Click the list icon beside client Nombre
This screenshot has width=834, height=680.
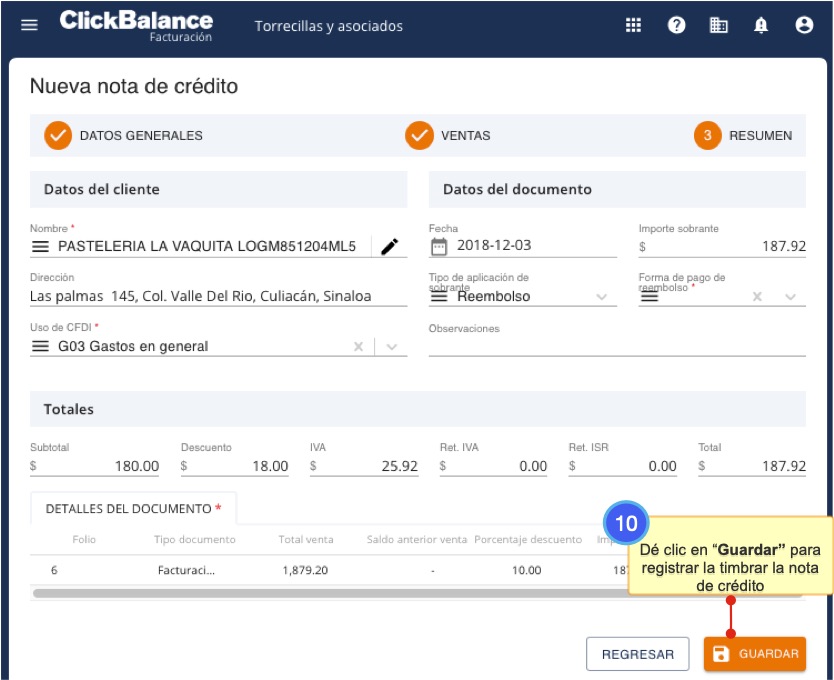coord(40,246)
